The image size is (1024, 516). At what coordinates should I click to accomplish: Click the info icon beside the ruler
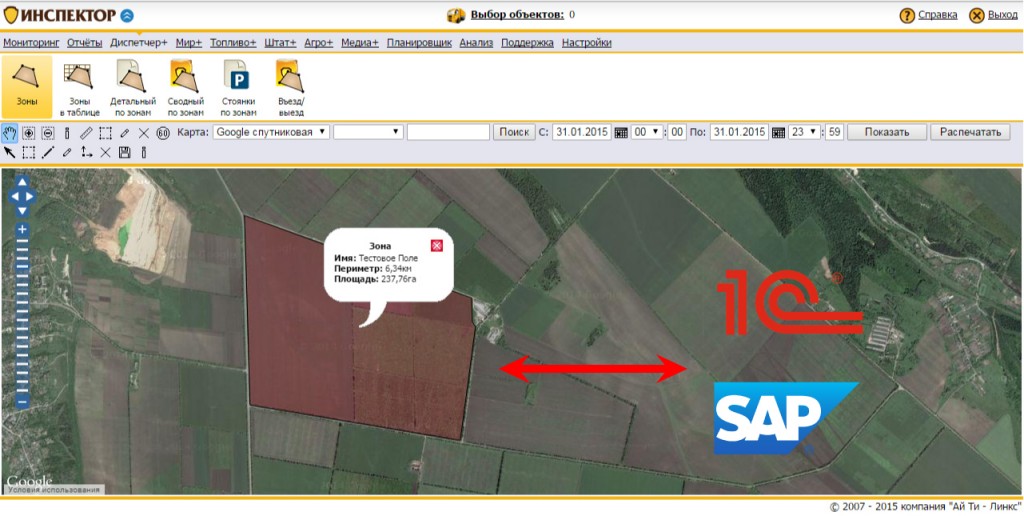pos(67,133)
